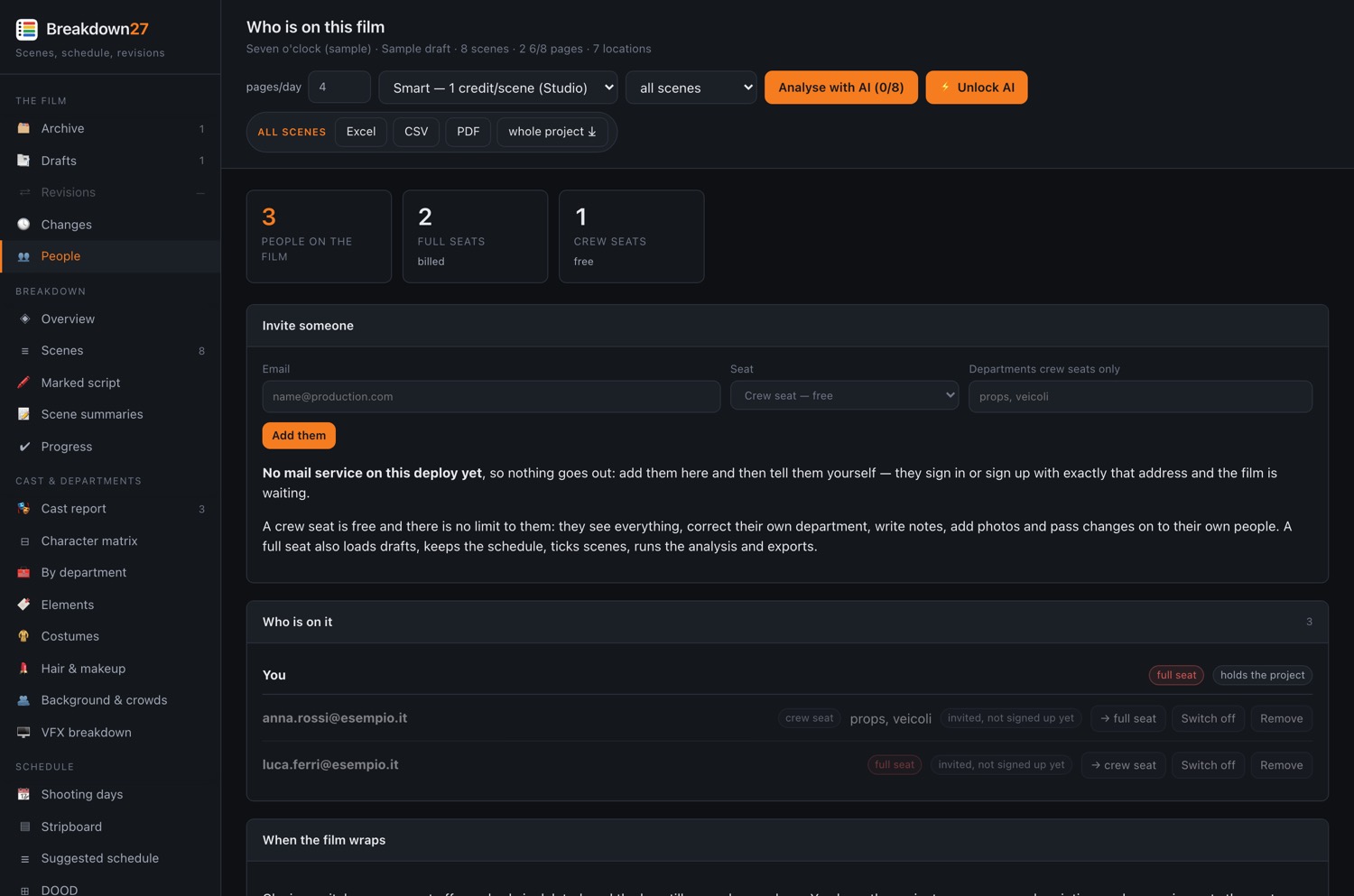1354x896 pixels.
Task: Click the Hair & makeup lipstick icon
Action: 24,669
